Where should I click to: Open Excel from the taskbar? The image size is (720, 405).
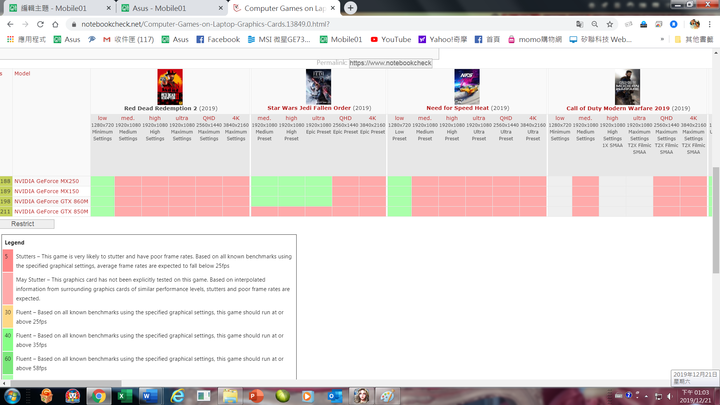pyautogui.click(x=124, y=396)
